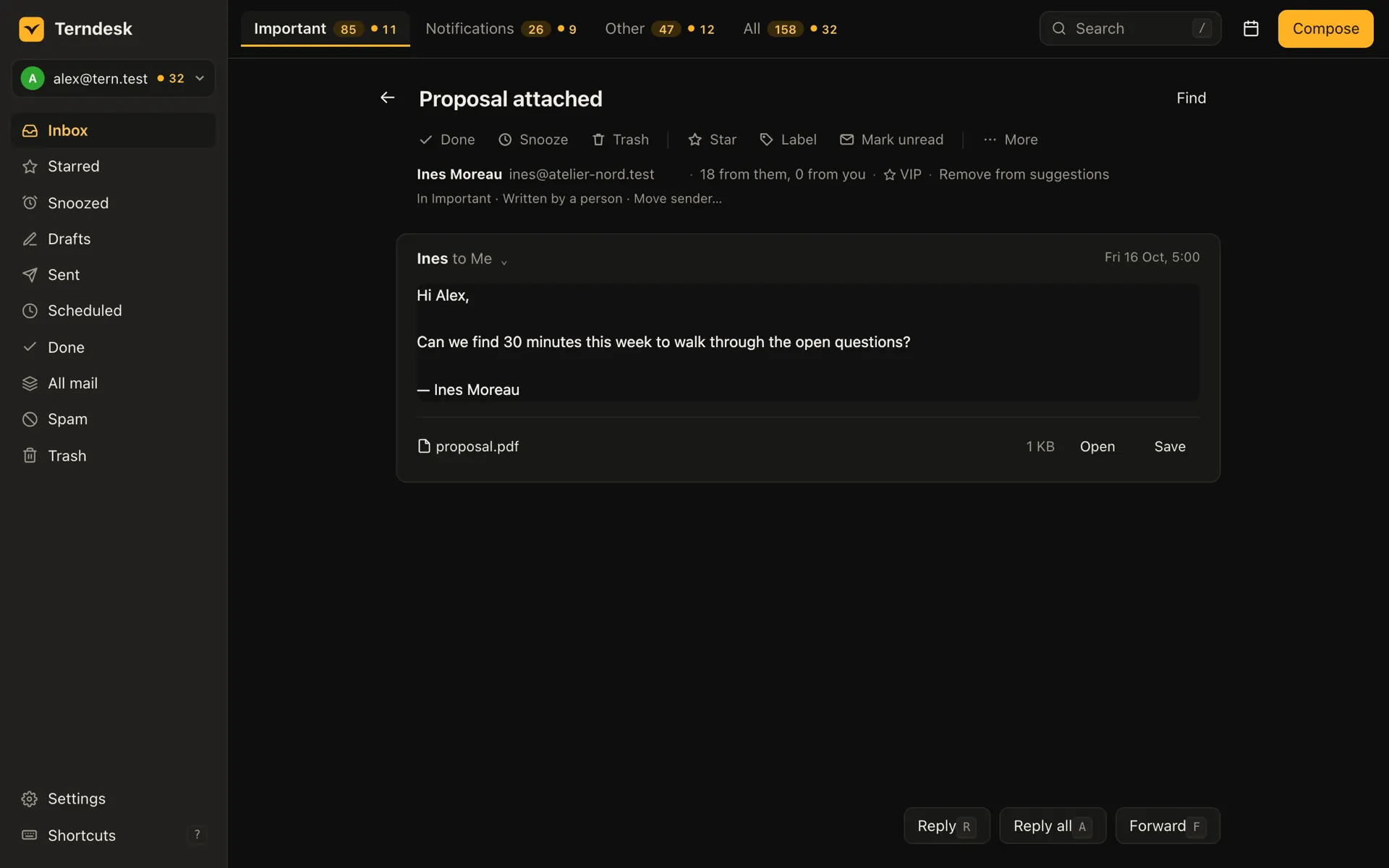Click the Reply all button
1389x868 pixels.
tap(1053, 826)
